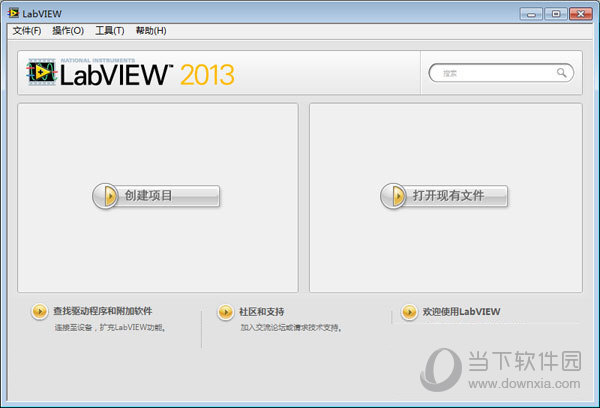Open the 查找驱动程序和附加软件 link
This screenshot has height=408, width=600.
click(103, 311)
